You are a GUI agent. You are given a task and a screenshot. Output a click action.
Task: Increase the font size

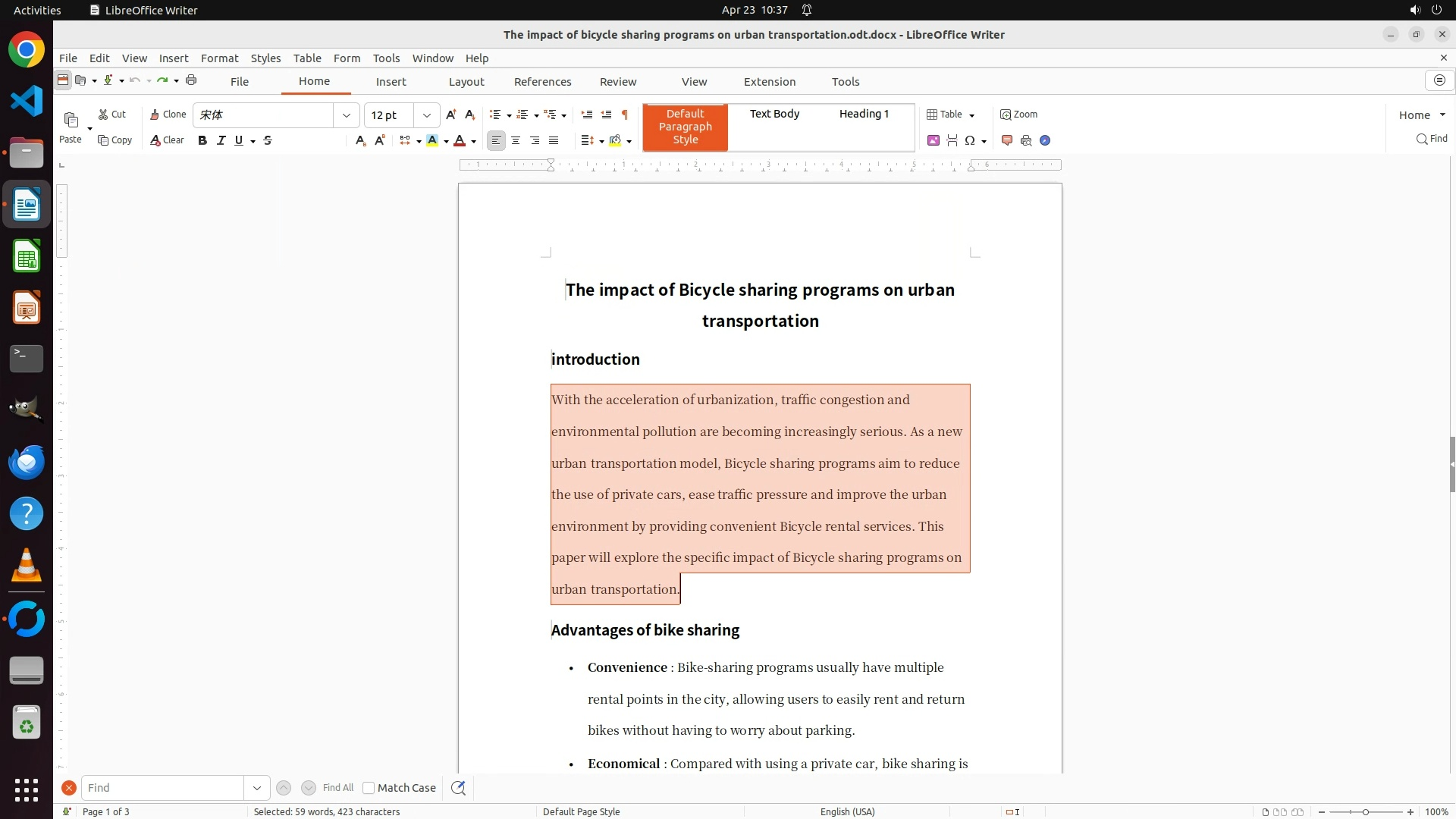pyautogui.click(x=451, y=115)
